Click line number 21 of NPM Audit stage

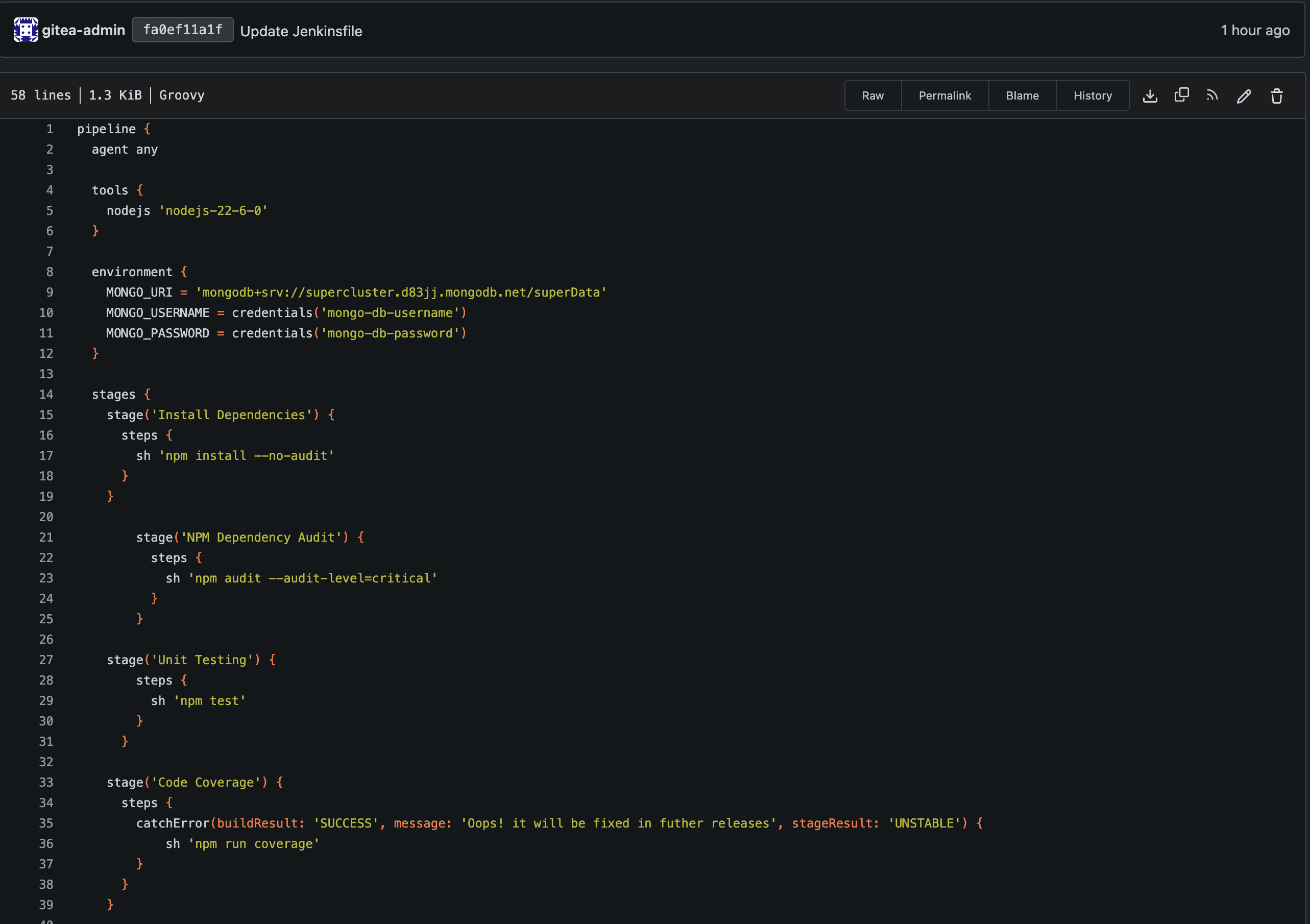46,537
